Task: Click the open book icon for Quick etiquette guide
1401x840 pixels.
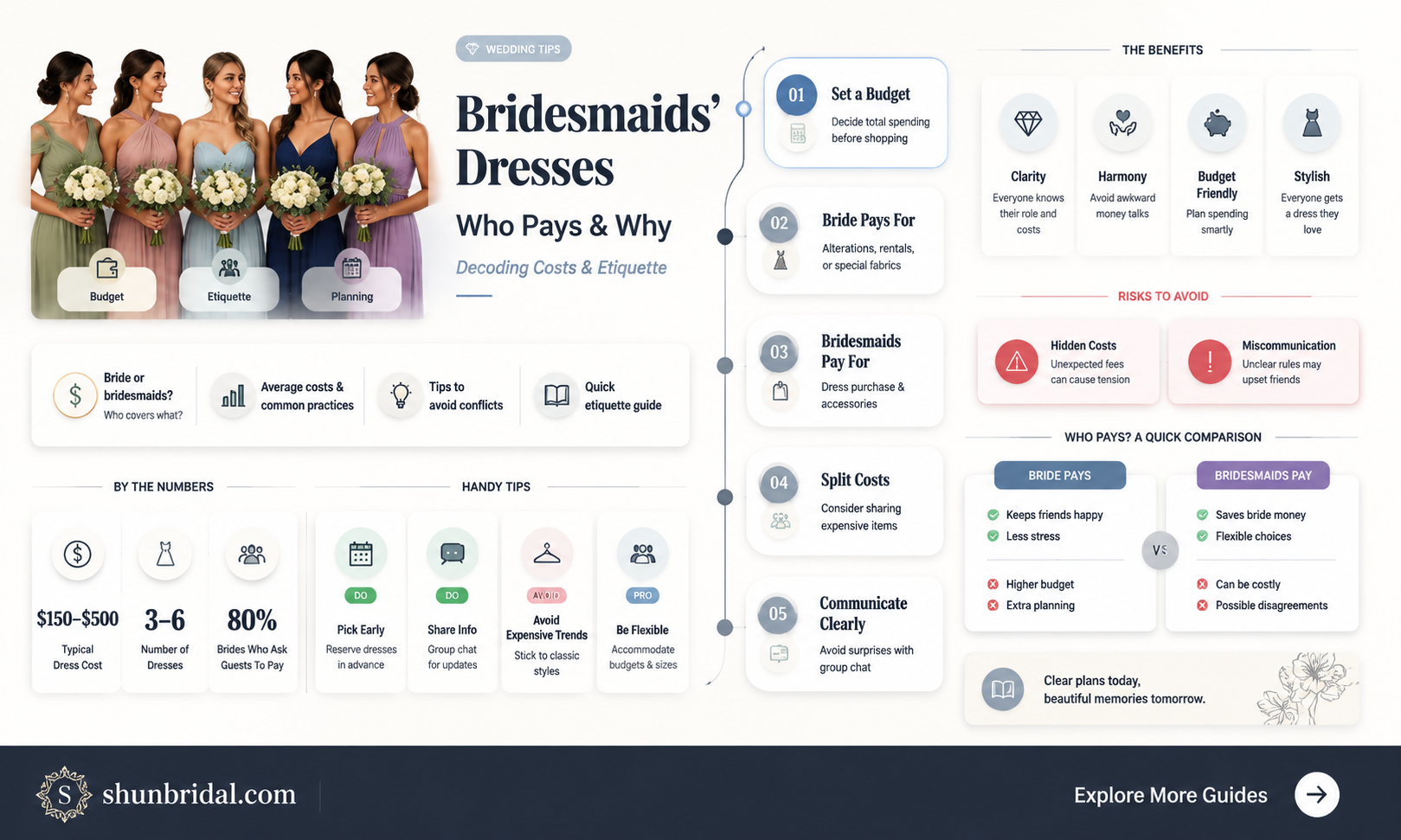Action: tap(556, 395)
